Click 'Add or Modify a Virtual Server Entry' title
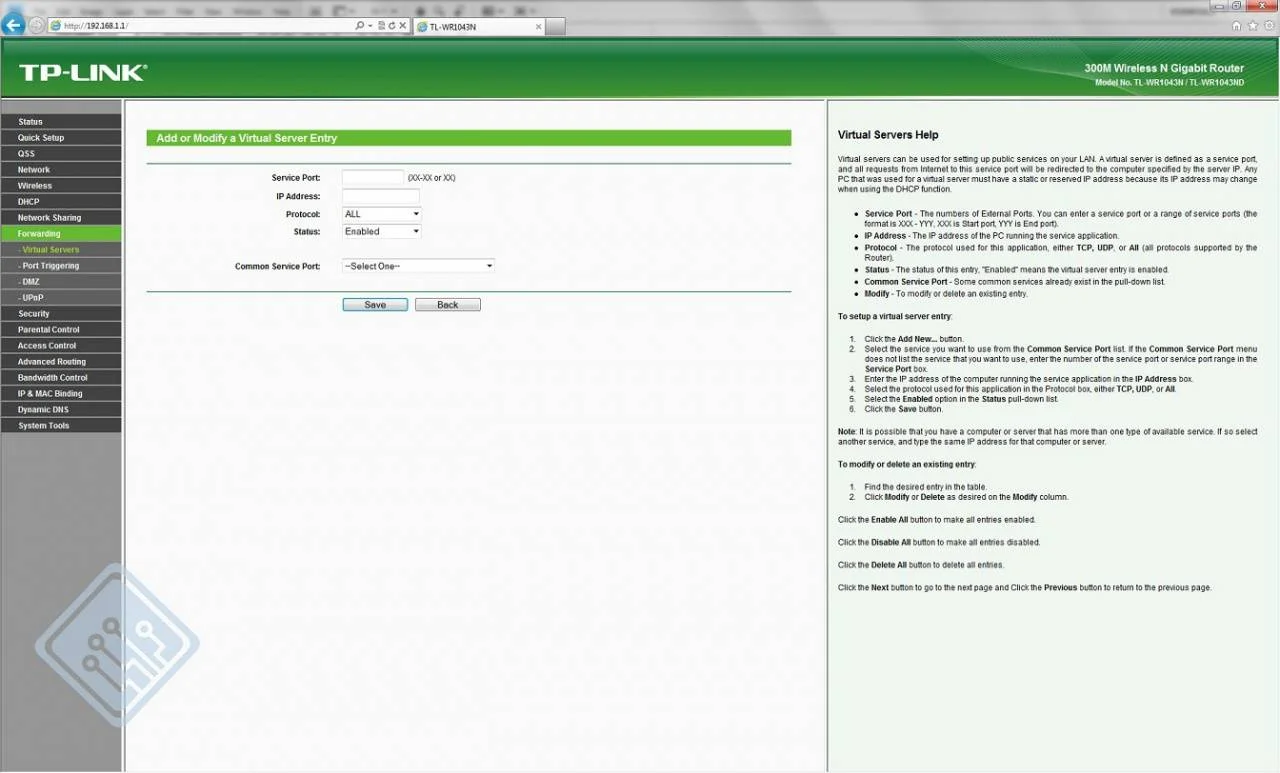This screenshot has width=1280, height=773. pyautogui.click(x=246, y=138)
